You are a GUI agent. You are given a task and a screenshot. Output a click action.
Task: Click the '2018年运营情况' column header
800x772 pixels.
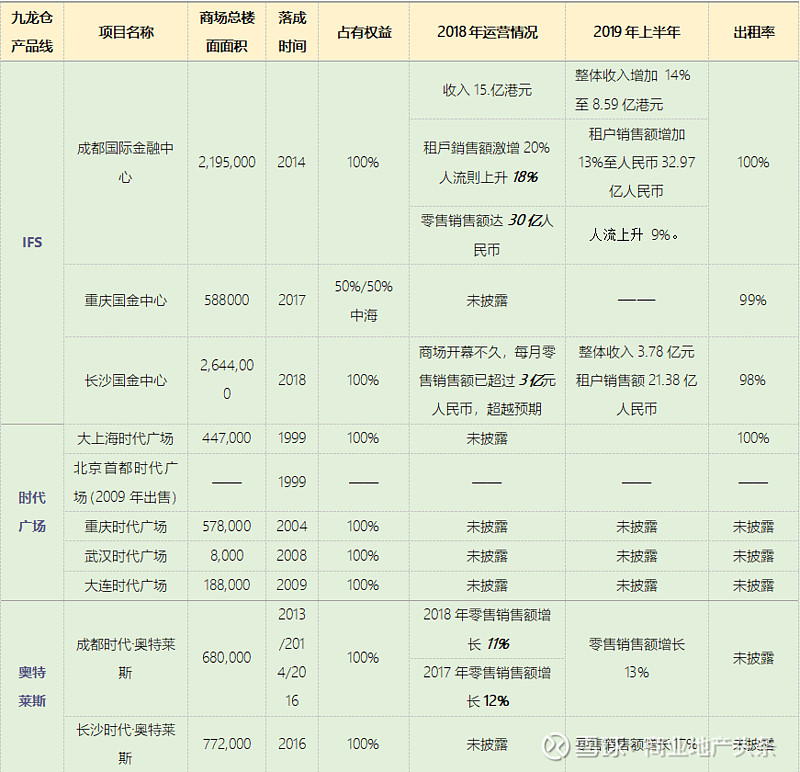click(487, 32)
